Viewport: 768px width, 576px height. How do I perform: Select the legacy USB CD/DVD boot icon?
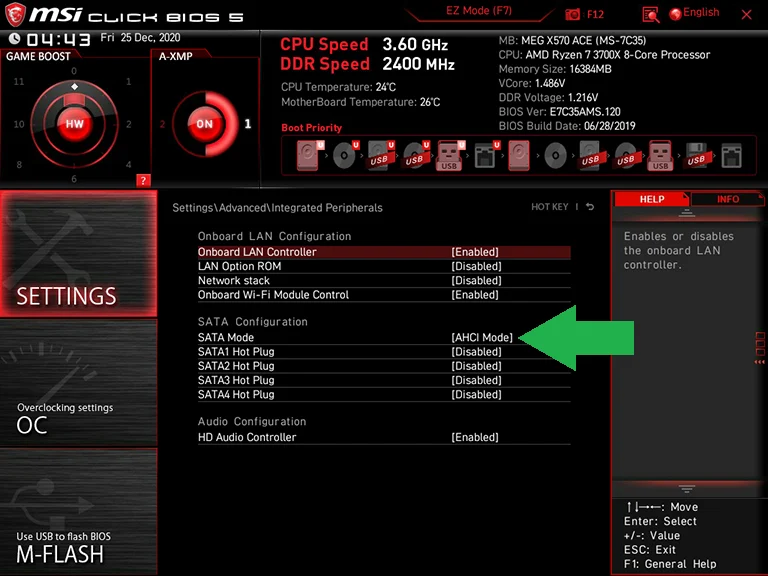[625, 155]
